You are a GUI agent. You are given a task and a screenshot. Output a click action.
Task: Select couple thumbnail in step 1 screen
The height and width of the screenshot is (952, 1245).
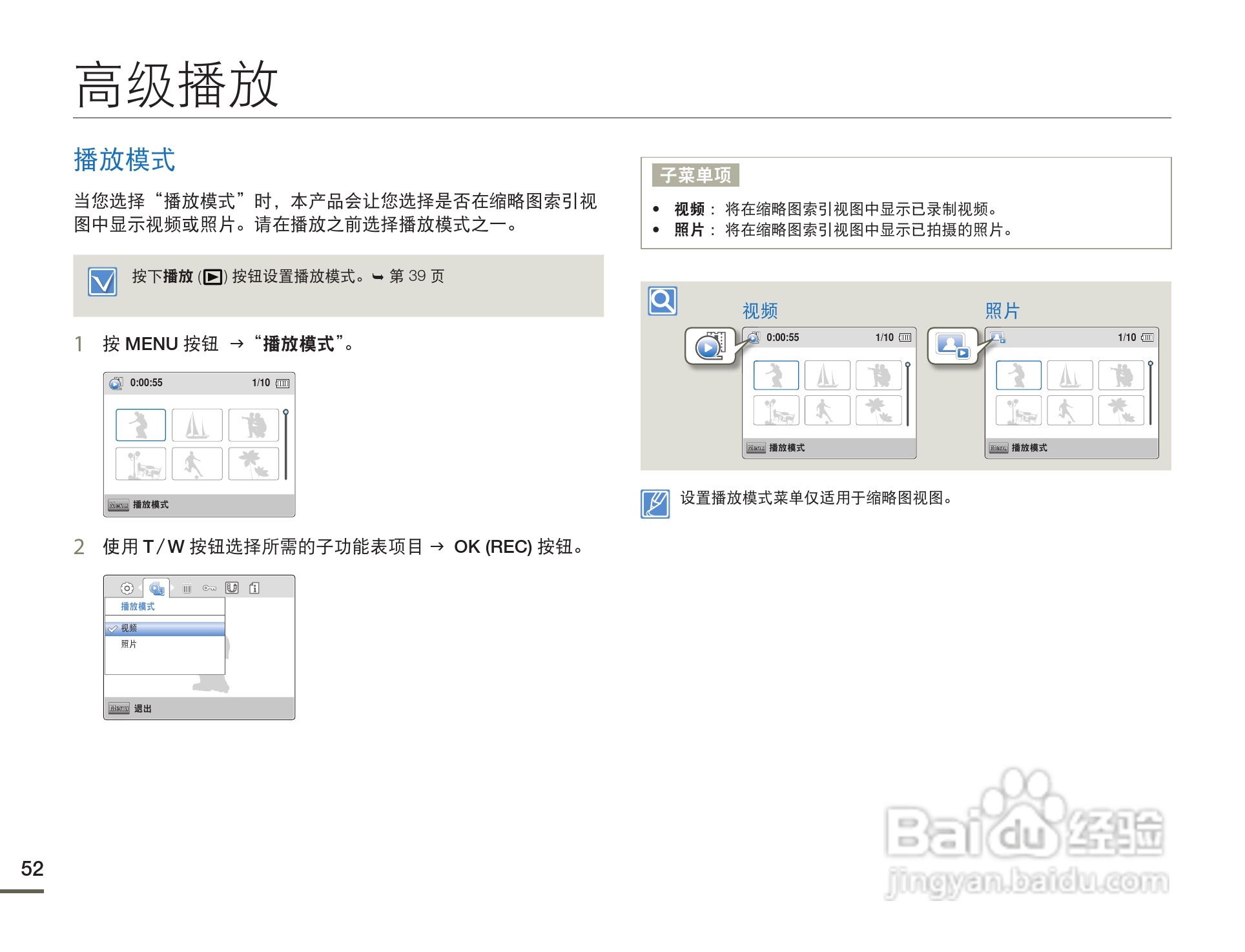254,425
